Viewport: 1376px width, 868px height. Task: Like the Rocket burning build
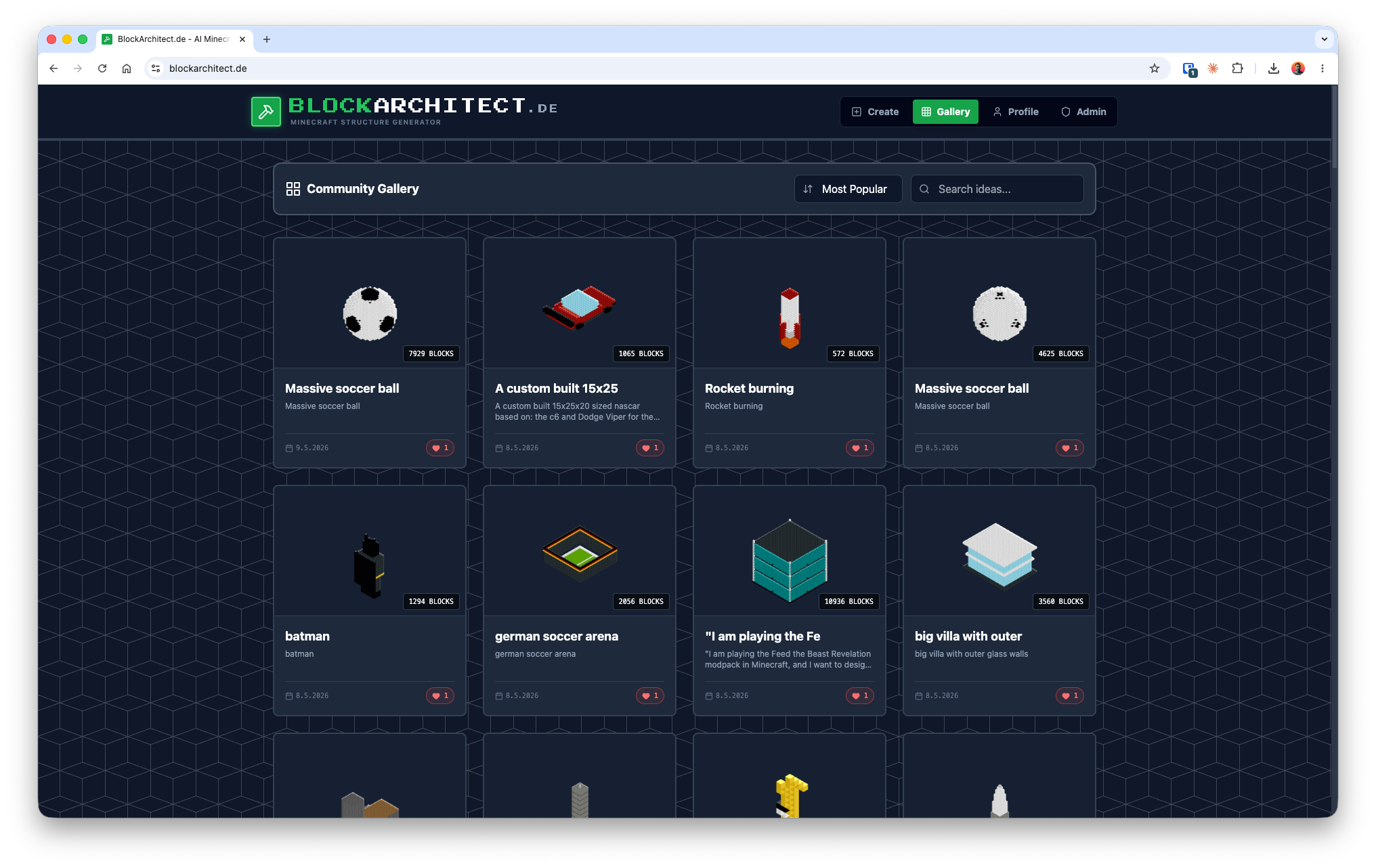[860, 448]
